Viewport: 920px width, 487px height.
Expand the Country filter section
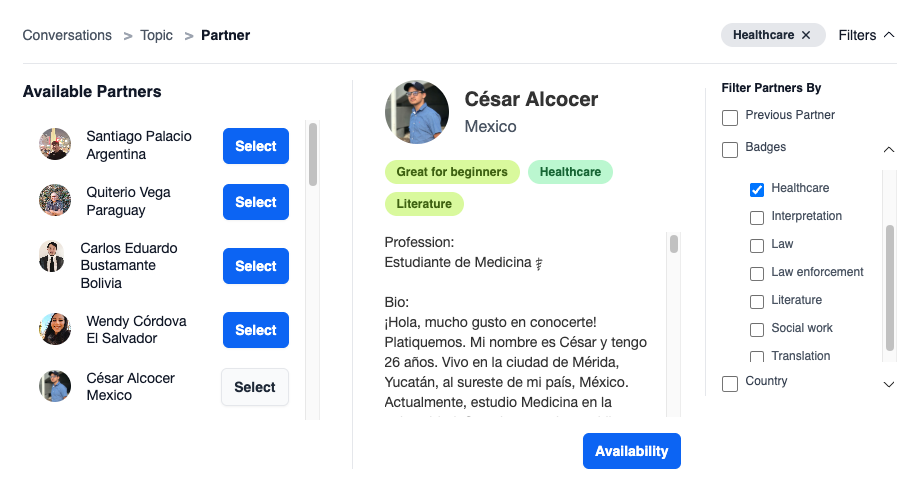pos(889,384)
